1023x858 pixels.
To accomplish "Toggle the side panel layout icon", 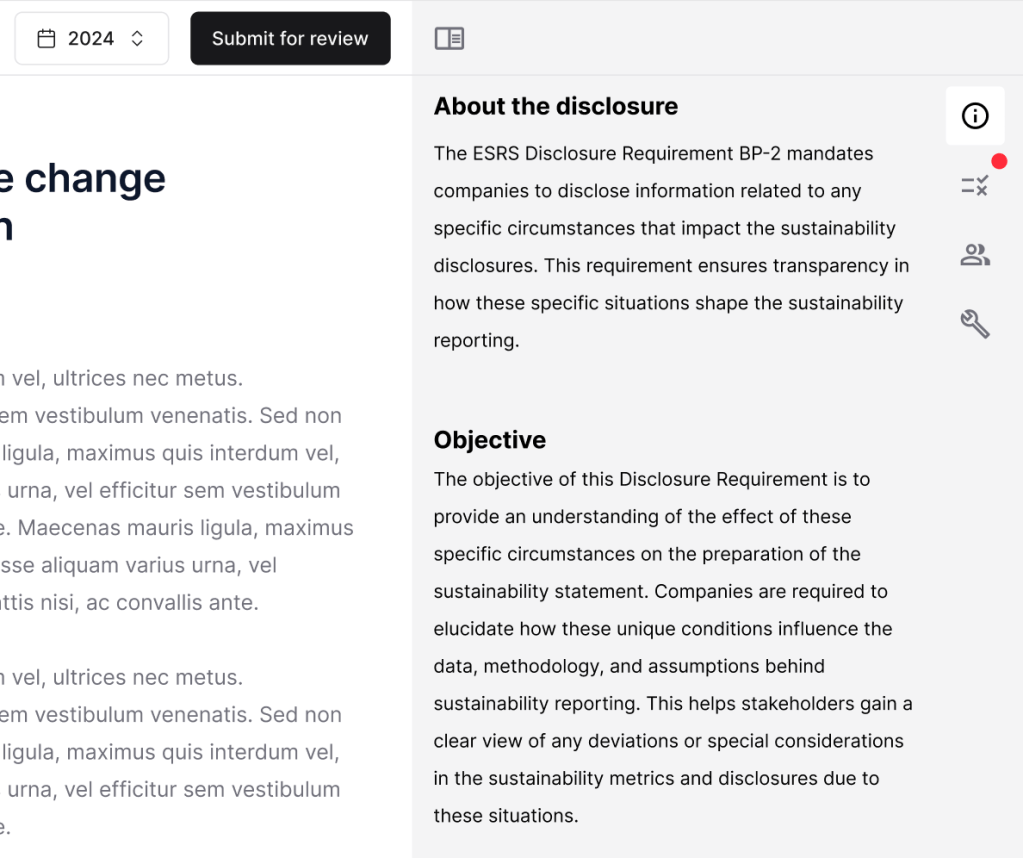I will 449,39.
